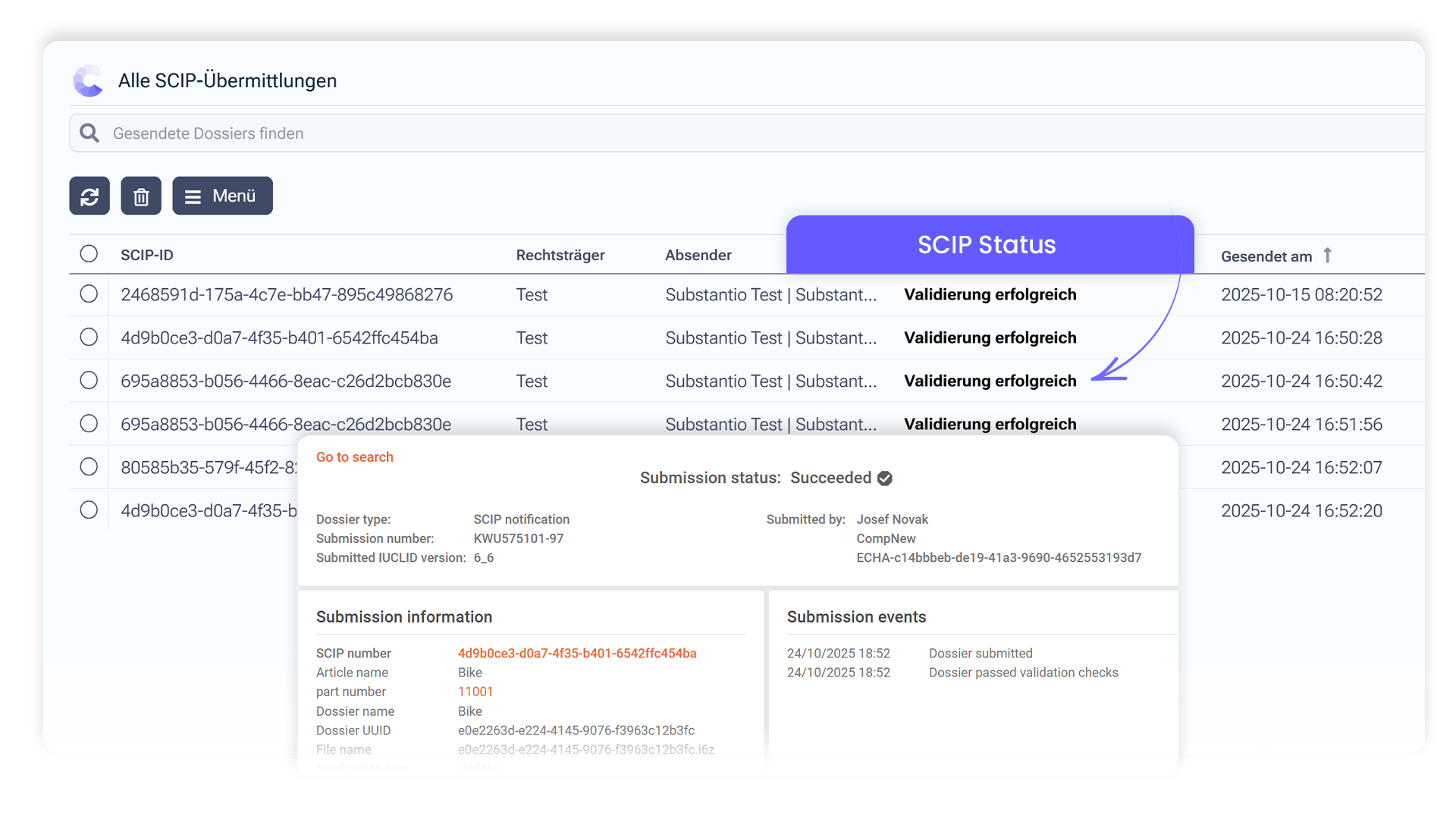Select all rows using the header circle

89,254
